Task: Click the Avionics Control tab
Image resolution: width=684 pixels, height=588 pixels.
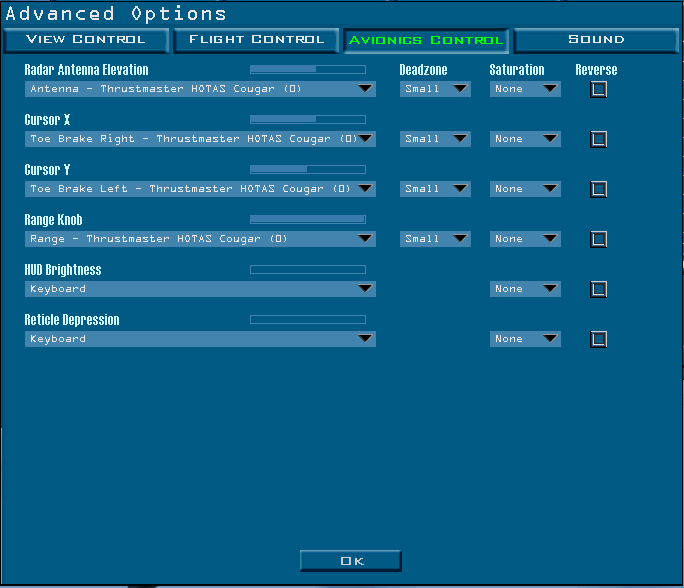Action: 426,40
